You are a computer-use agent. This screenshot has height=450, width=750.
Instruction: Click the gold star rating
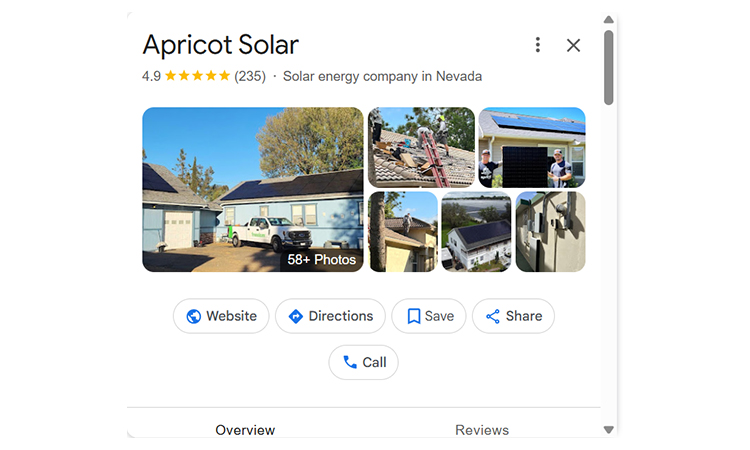click(197, 76)
